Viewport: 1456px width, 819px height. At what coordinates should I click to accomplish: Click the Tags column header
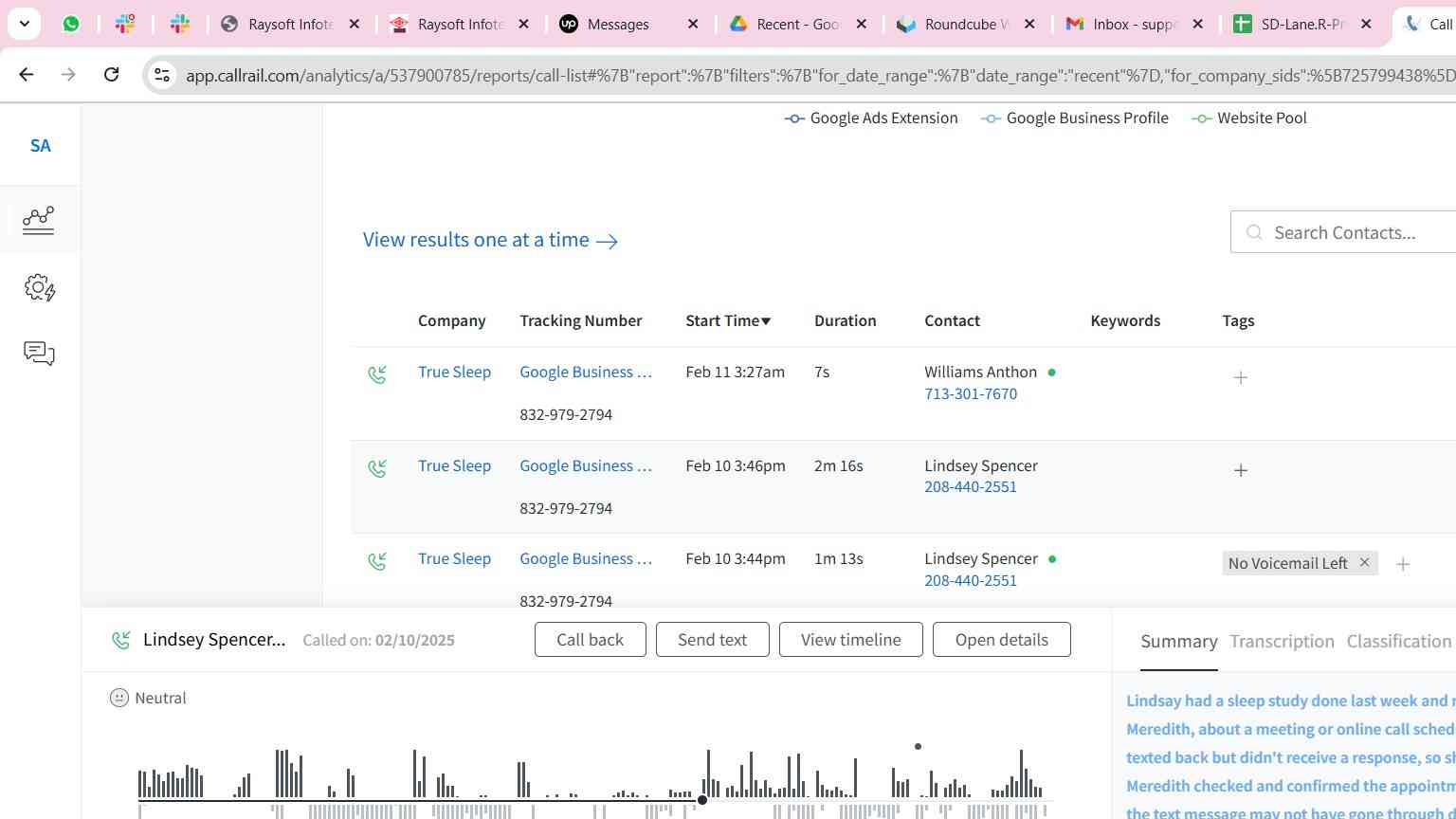tap(1238, 320)
